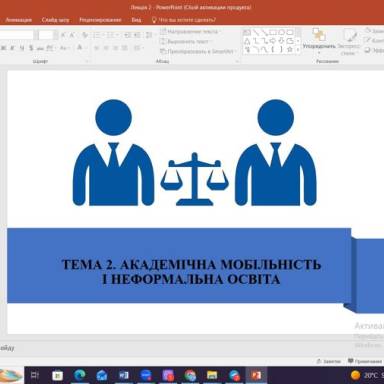Select the right brace shape
The image size is (384, 384).
click(x=282, y=49)
